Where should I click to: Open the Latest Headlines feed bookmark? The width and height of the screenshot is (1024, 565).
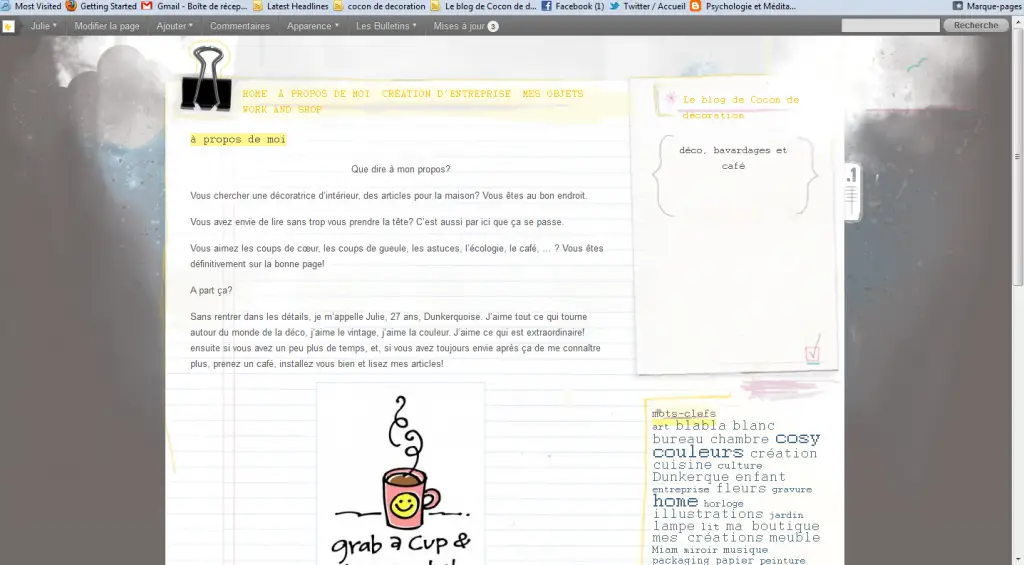[292, 6]
